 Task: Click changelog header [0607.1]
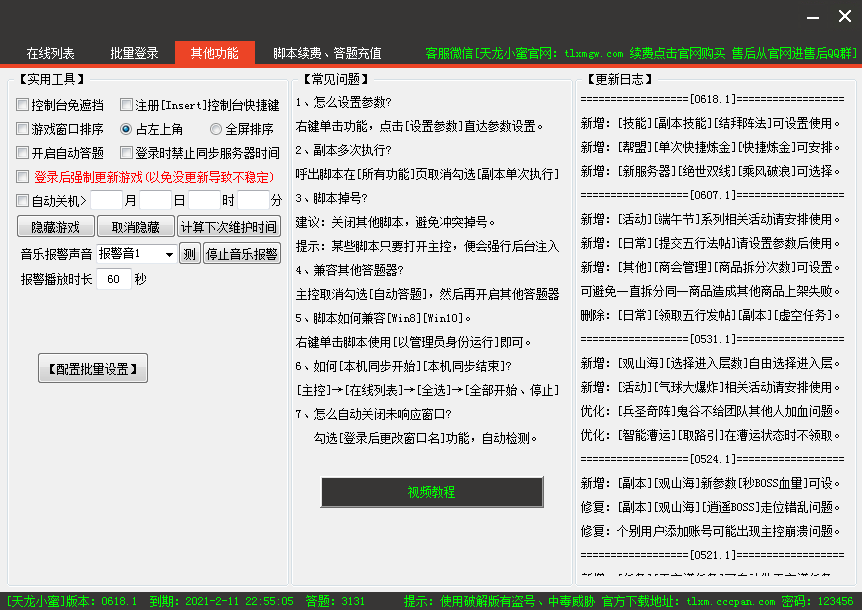click(x=712, y=195)
